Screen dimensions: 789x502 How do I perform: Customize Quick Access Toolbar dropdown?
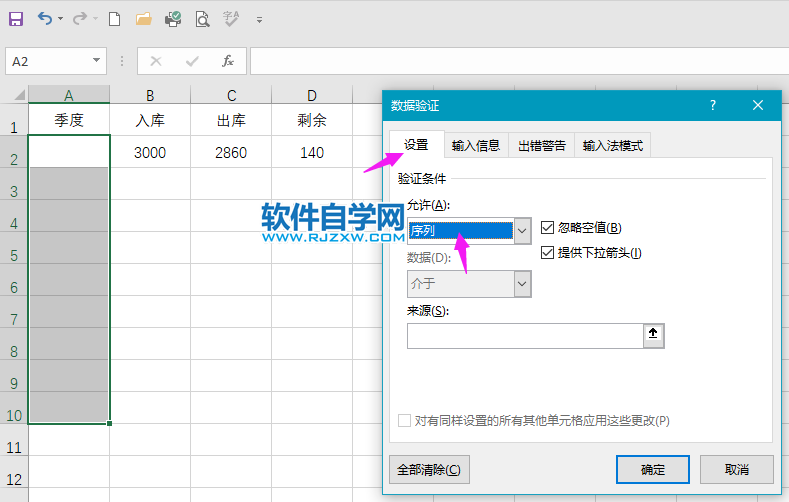260,20
